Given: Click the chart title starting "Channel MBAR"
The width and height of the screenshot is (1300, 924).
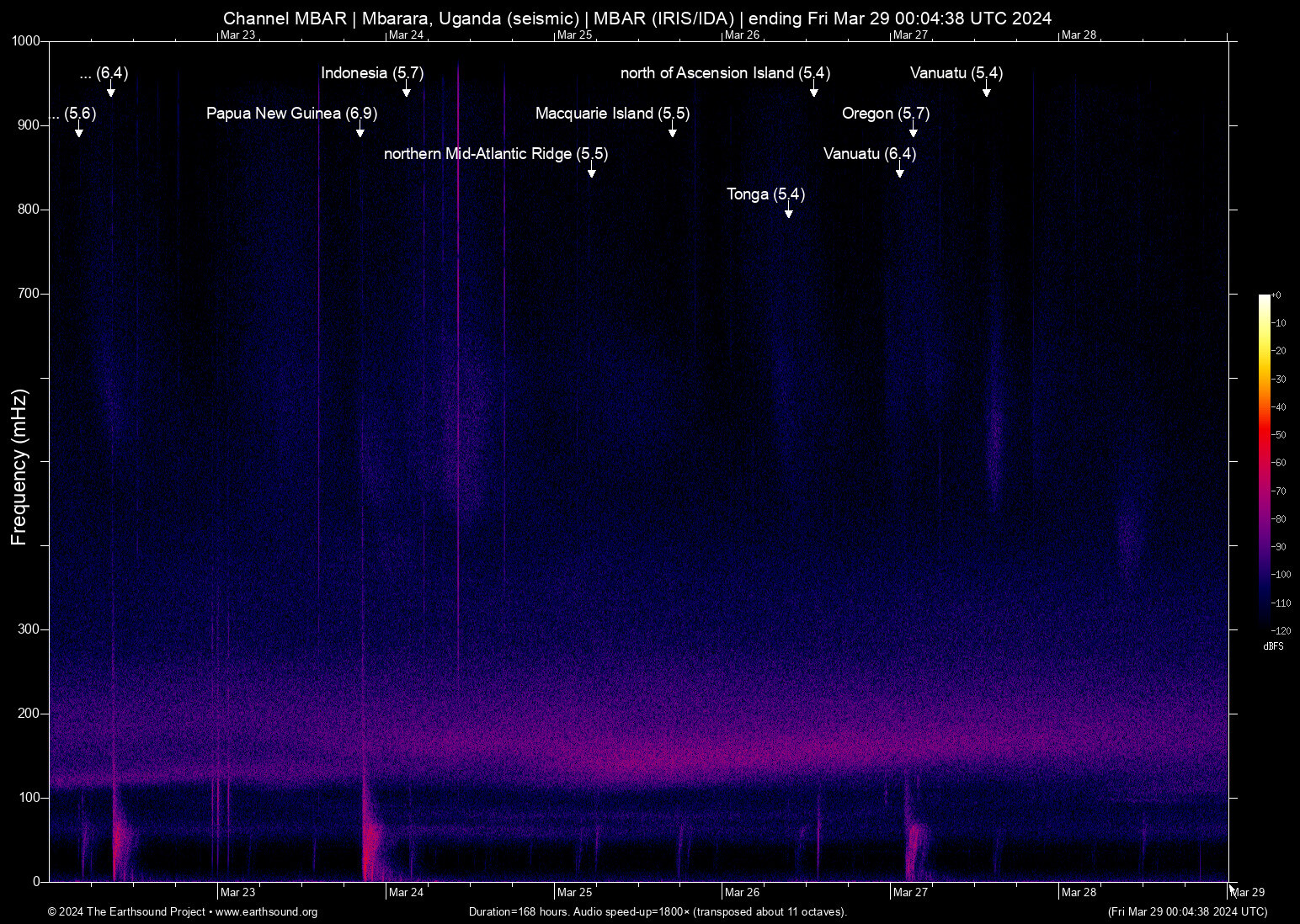Looking at the screenshot, I should [637, 19].
